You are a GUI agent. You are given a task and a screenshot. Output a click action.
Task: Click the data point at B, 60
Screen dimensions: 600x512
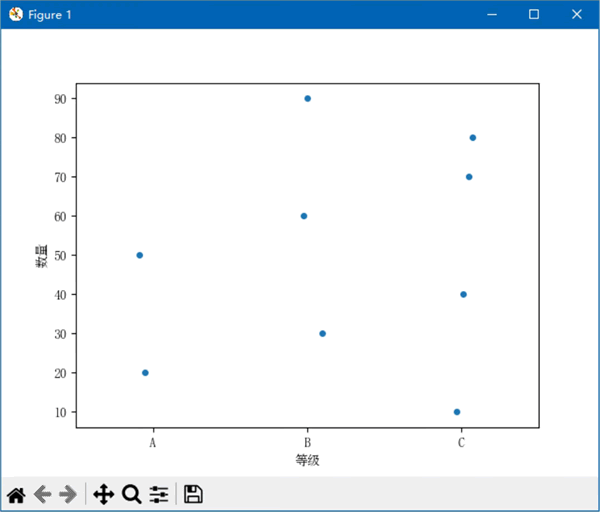(304, 216)
